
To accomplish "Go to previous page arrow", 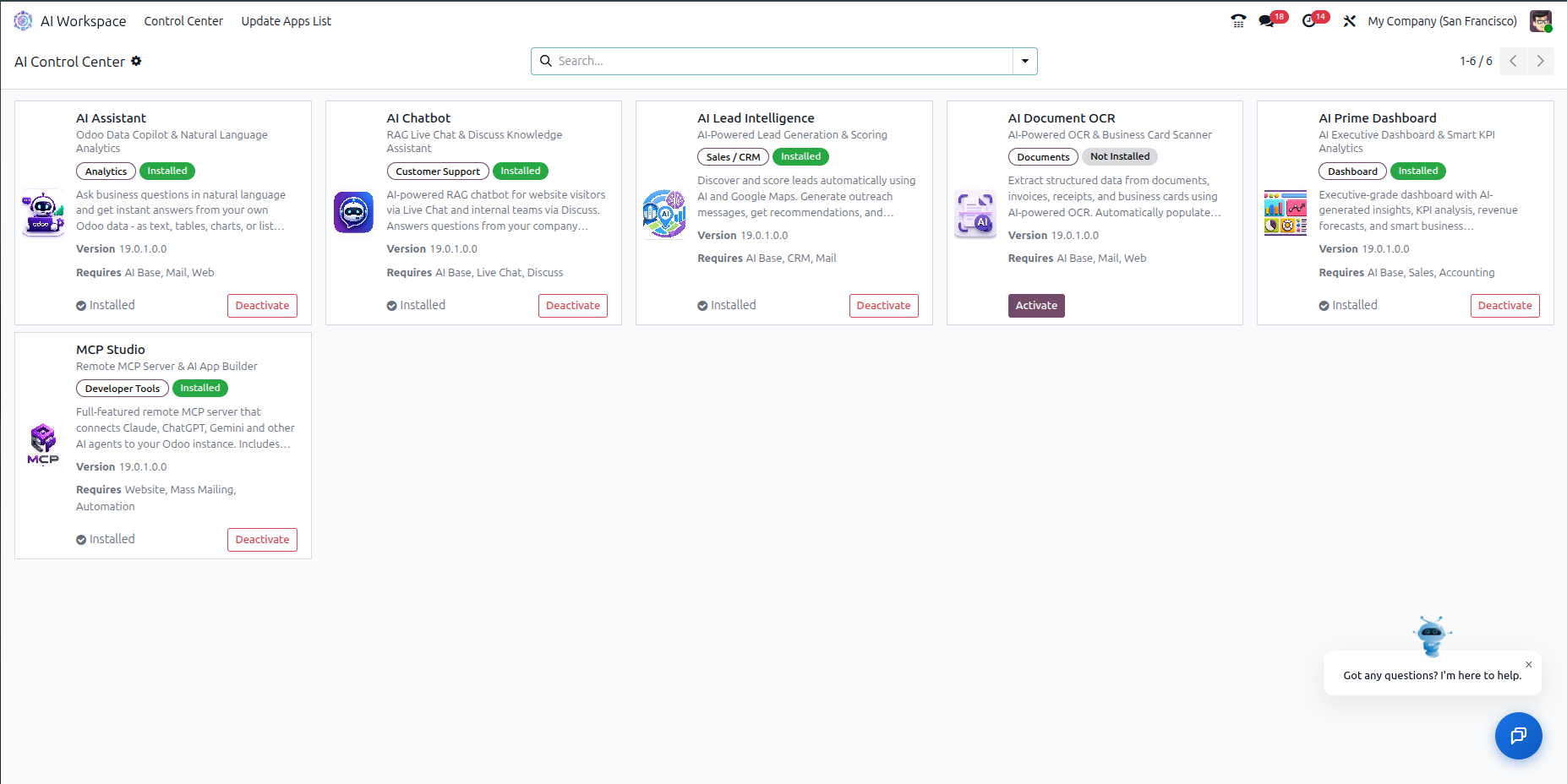I will (x=1513, y=61).
